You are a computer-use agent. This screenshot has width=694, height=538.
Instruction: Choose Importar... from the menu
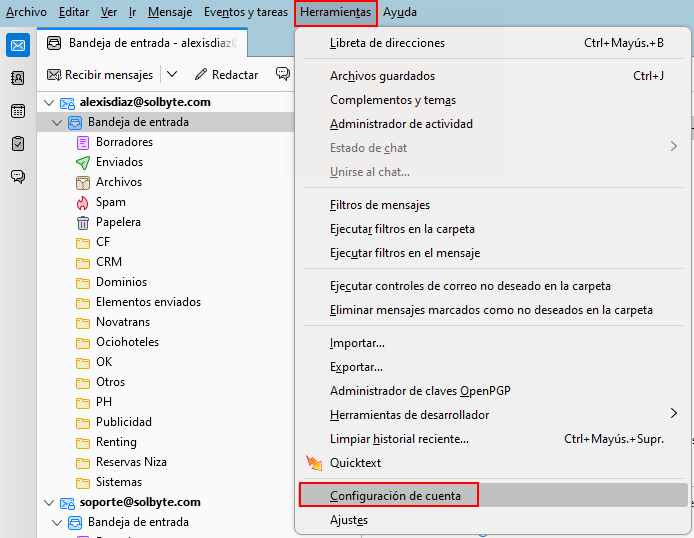pos(494,343)
